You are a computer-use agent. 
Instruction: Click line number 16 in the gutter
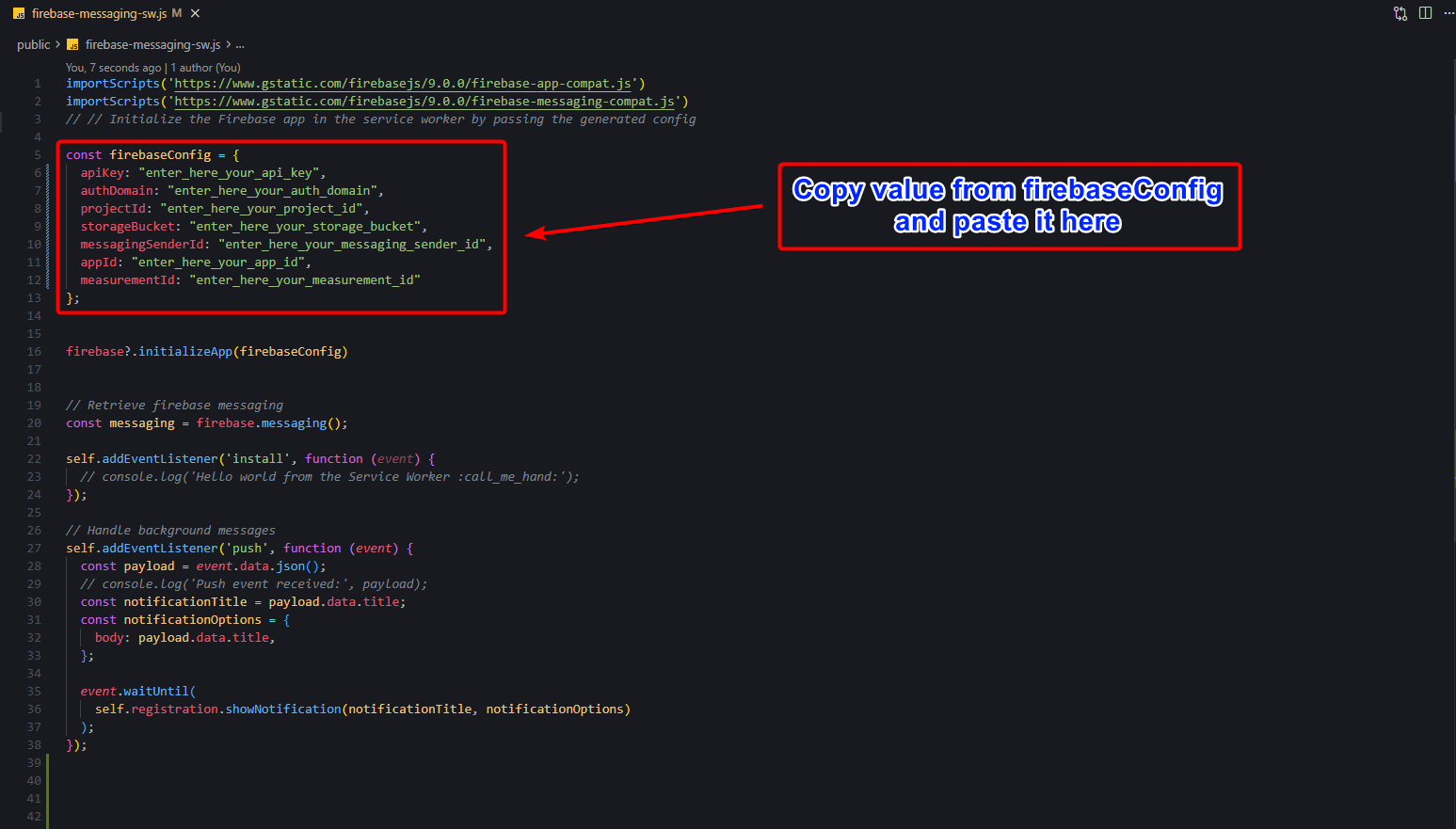point(34,352)
